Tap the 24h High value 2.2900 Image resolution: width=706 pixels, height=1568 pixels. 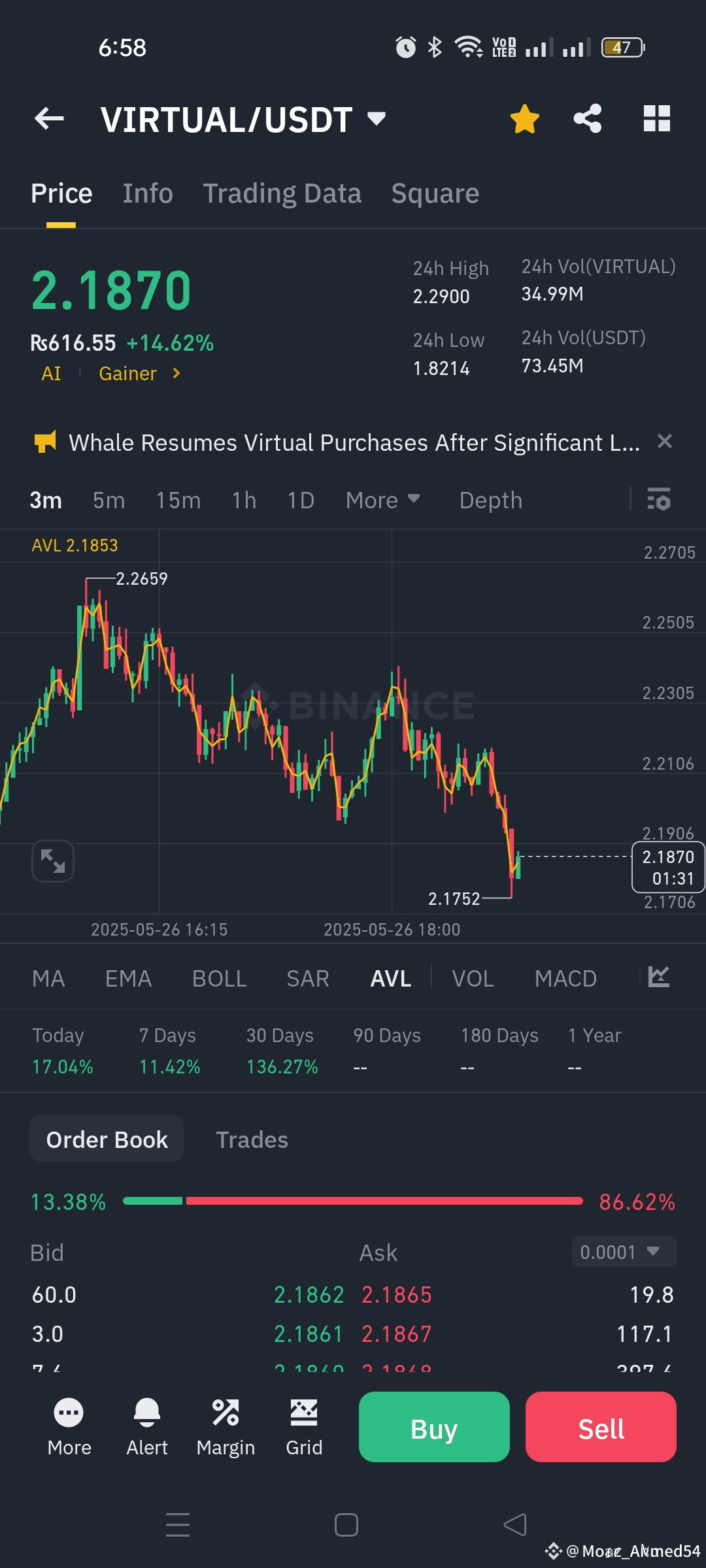[x=441, y=297]
